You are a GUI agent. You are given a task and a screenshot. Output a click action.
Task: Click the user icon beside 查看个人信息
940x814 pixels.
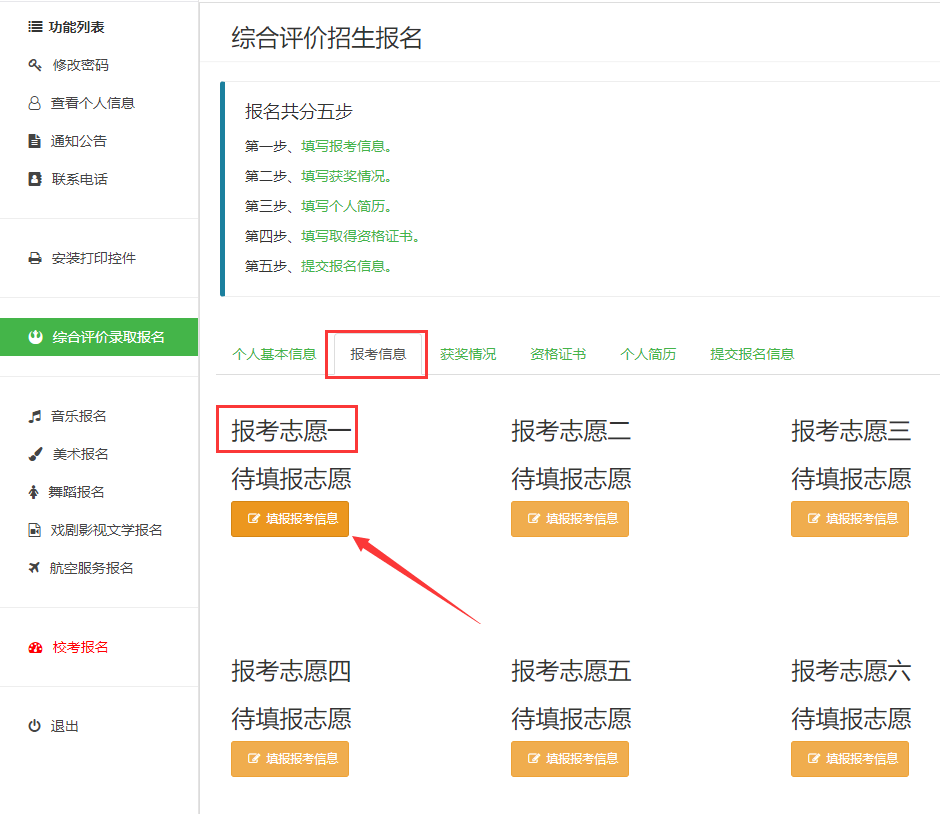tap(35, 103)
